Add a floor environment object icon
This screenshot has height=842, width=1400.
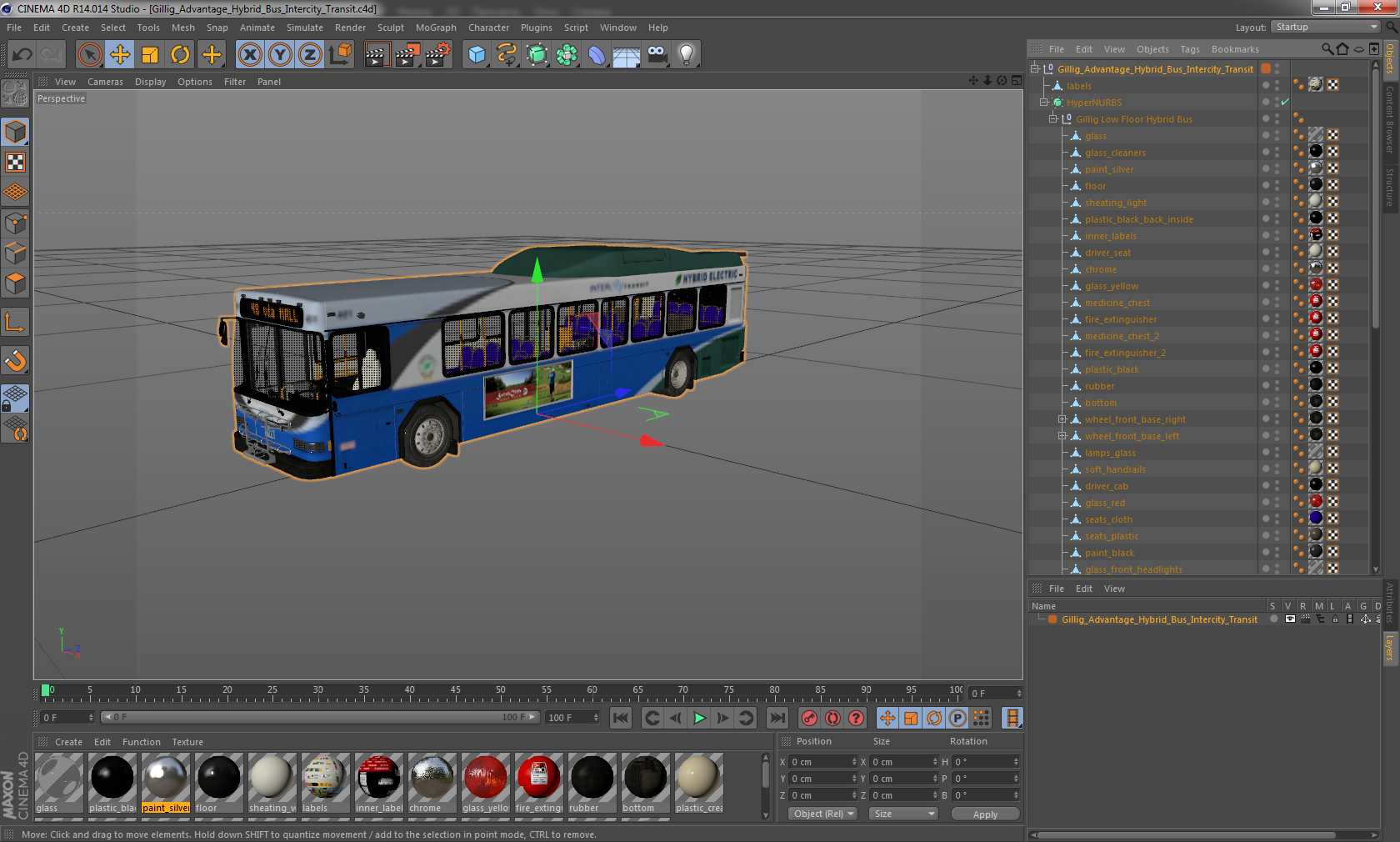[627, 55]
